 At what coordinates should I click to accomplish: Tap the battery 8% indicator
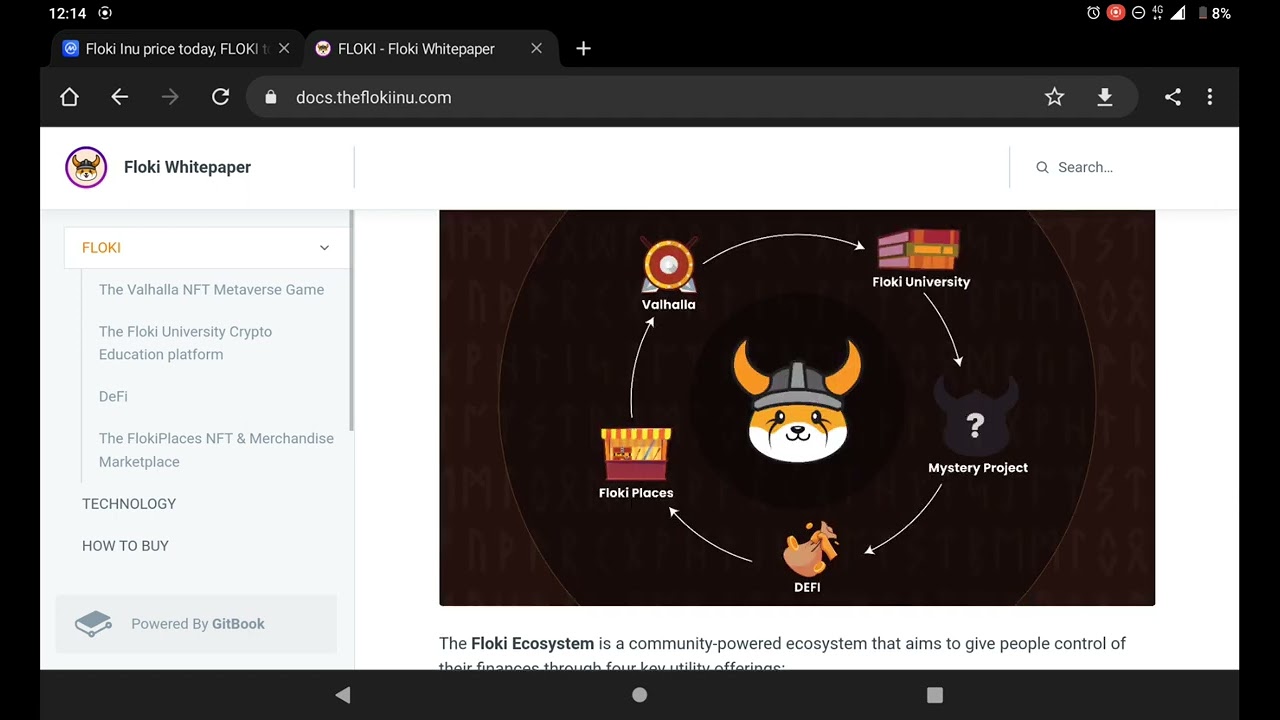1214,13
